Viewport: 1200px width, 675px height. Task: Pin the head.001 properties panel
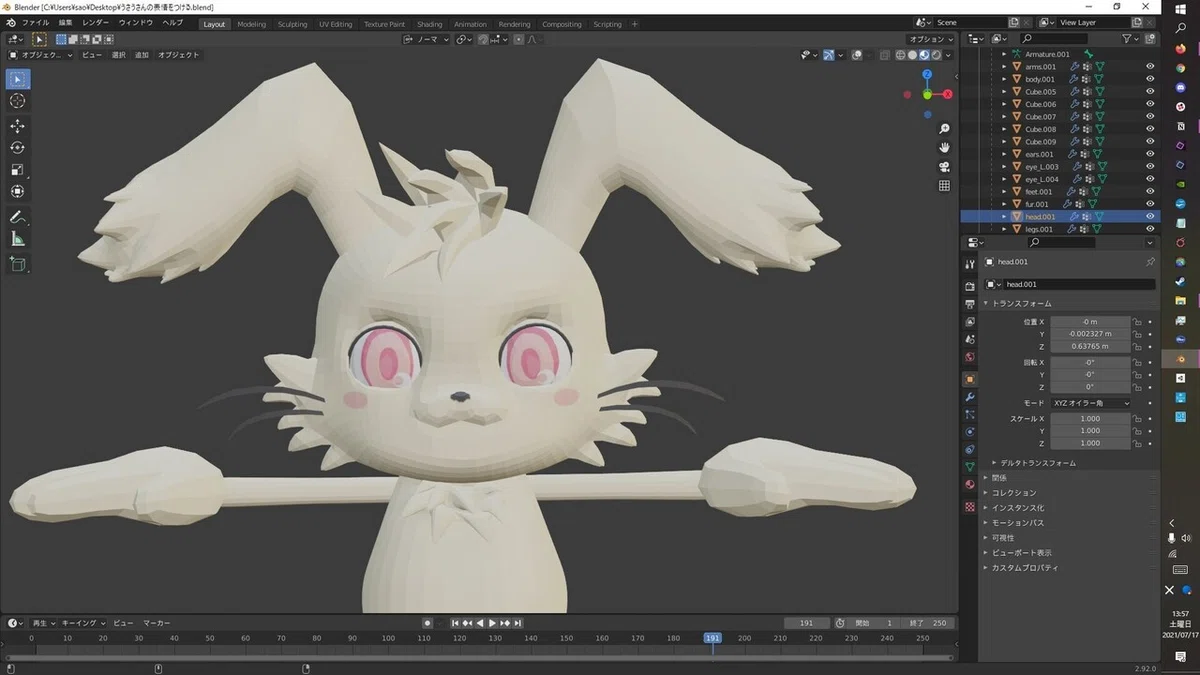tap(1150, 262)
